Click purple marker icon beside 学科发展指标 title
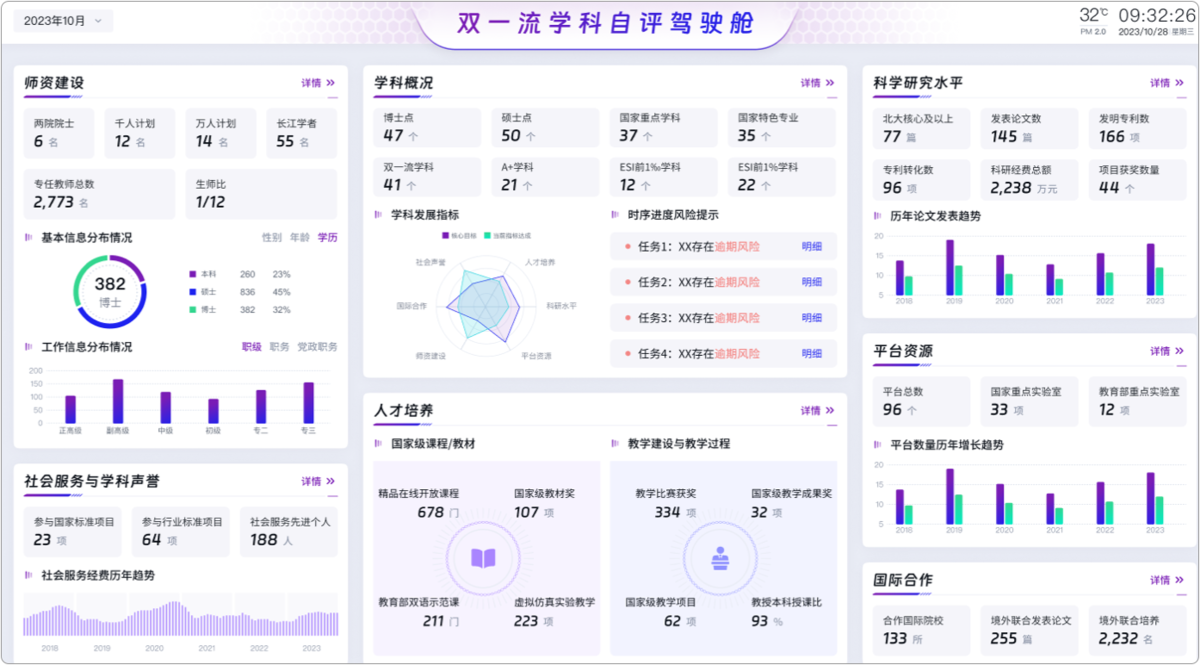 pos(378,214)
